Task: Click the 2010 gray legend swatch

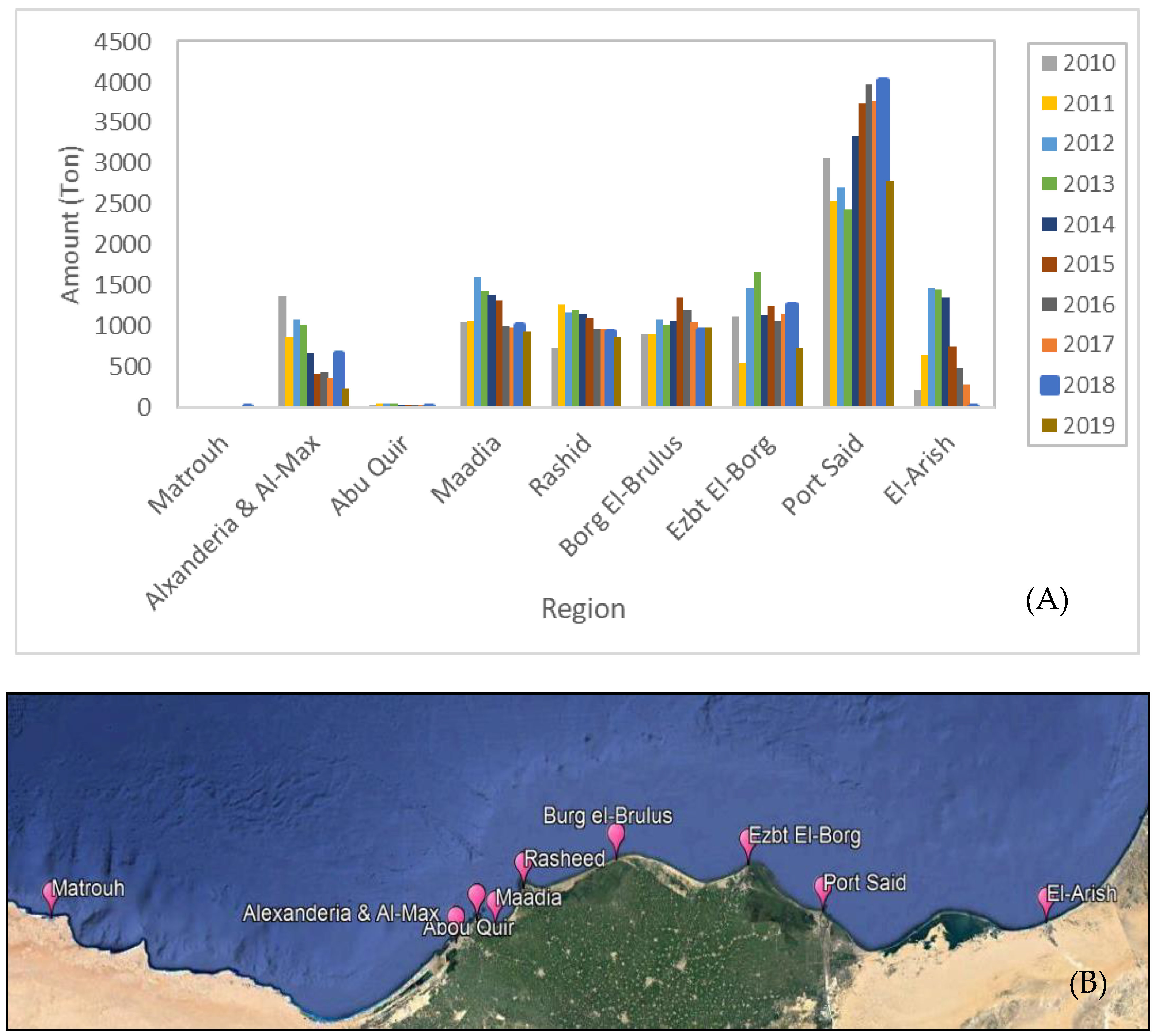Action: tap(1049, 63)
